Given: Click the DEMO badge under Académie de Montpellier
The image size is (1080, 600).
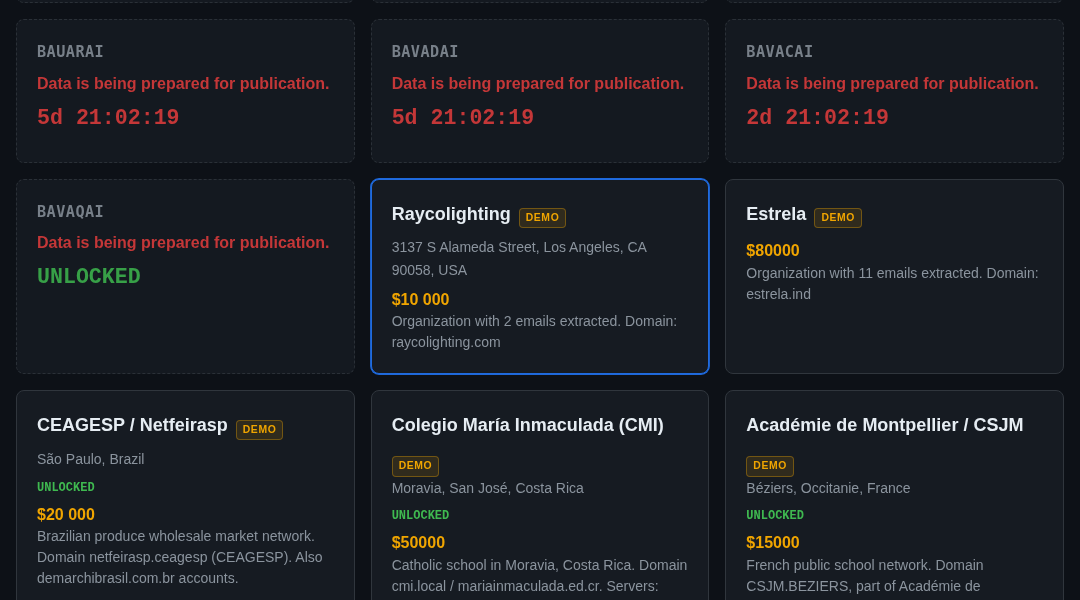Looking at the screenshot, I should (769, 466).
